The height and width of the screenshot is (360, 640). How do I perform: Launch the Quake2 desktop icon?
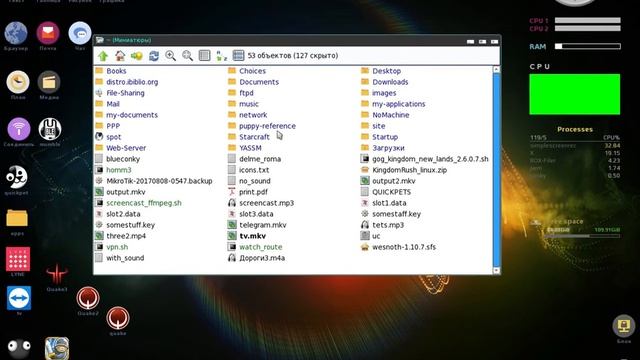(x=88, y=298)
